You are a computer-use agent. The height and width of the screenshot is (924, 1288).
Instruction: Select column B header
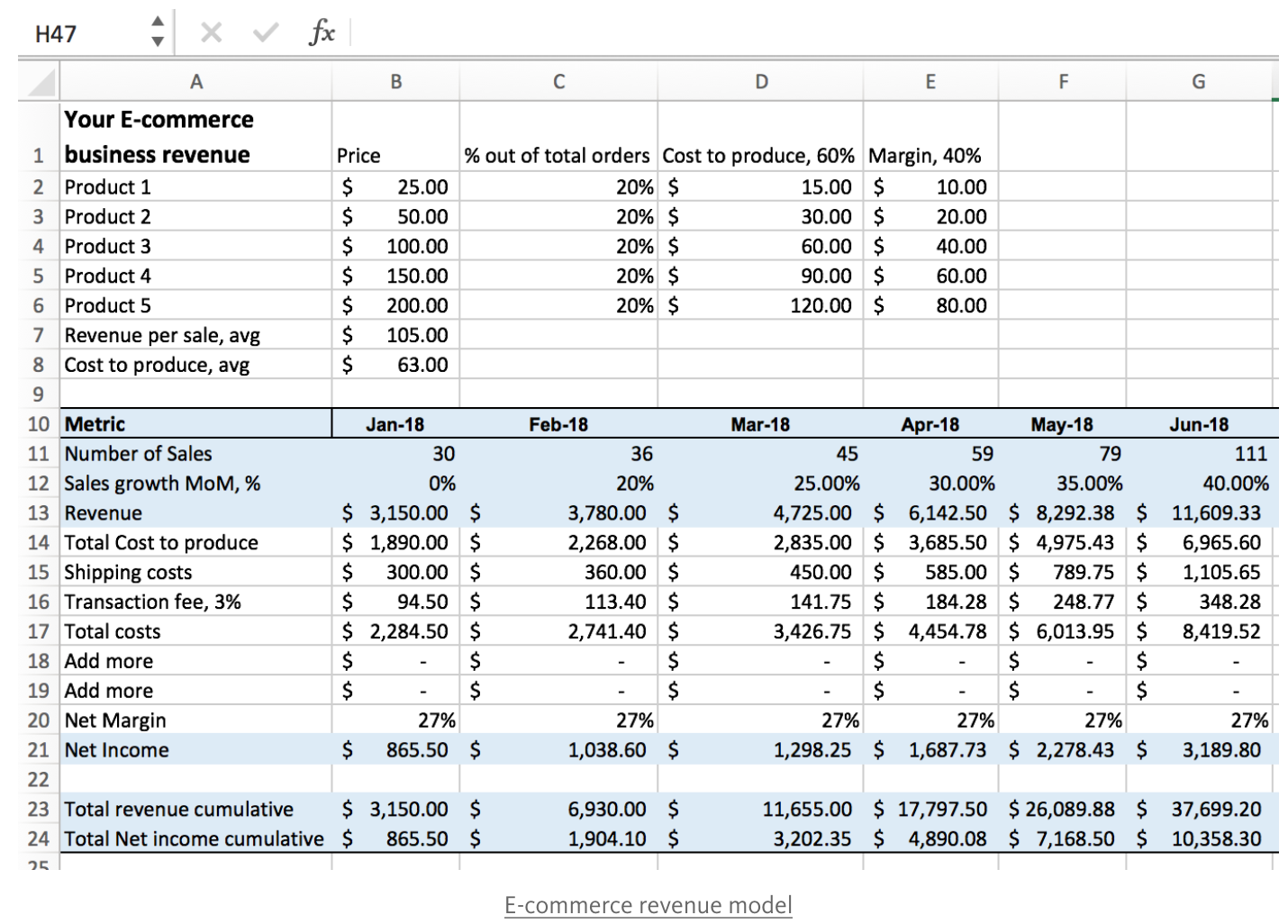pos(395,82)
